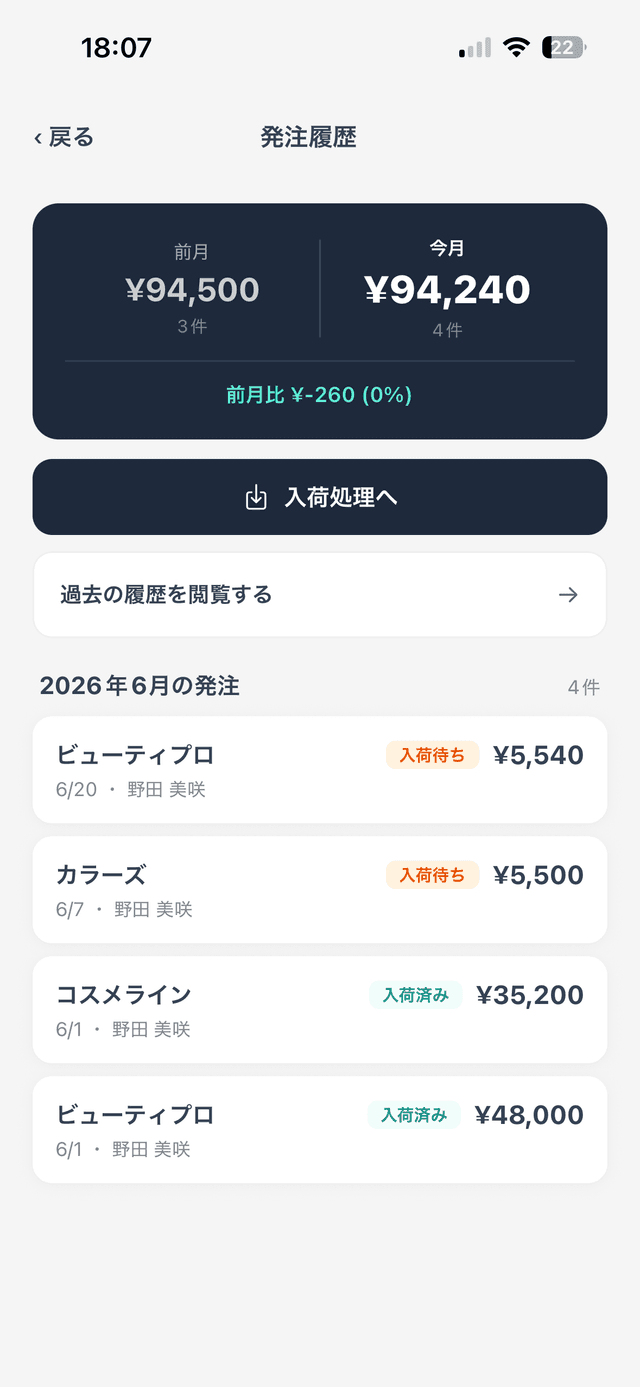
Task: Open 過去の履歴を閲覧する row
Action: click(x=320, y=595)
